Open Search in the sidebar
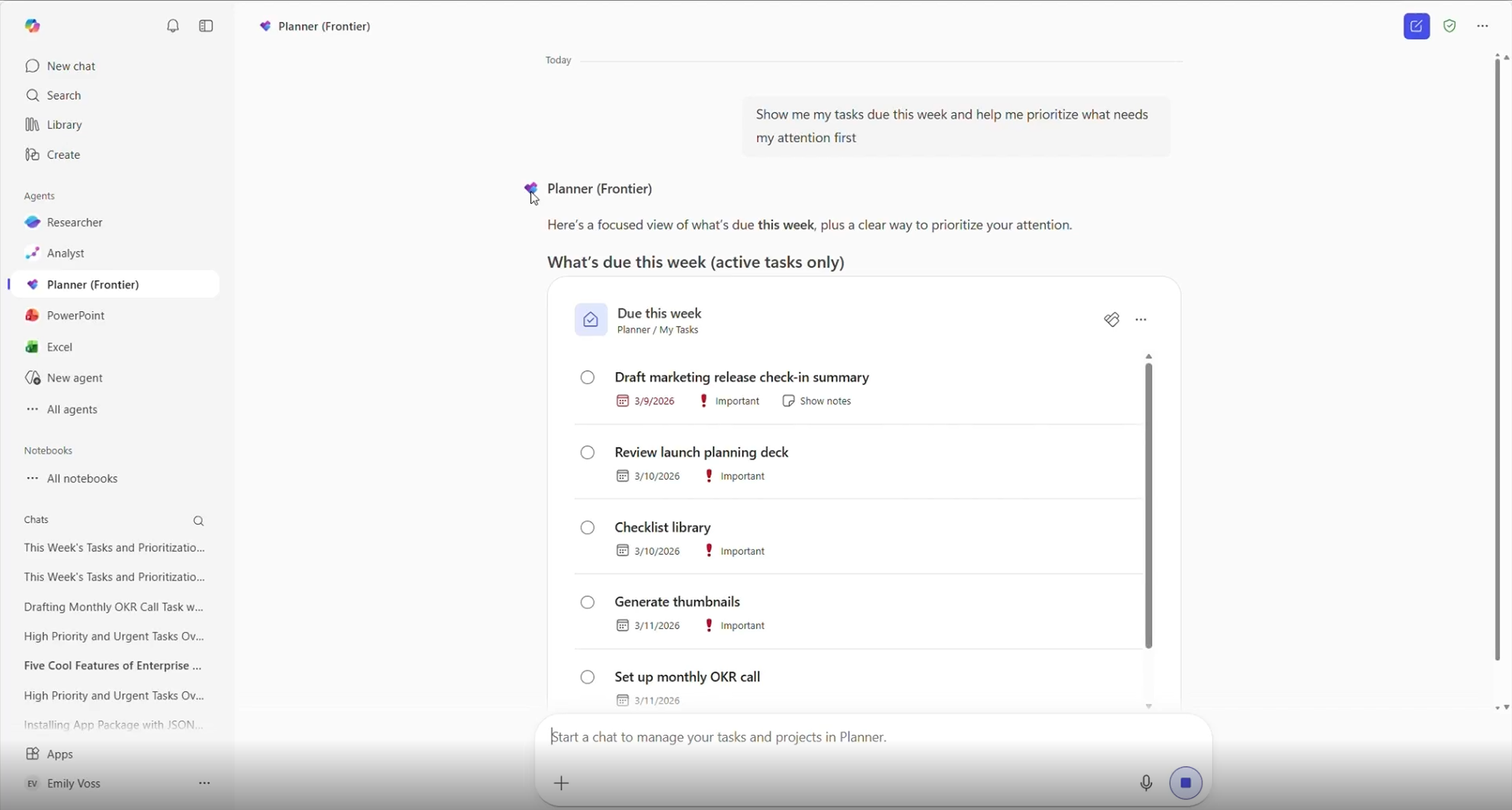The width and height of the screenshot is (1512, 810). click(x=53, y=95)
